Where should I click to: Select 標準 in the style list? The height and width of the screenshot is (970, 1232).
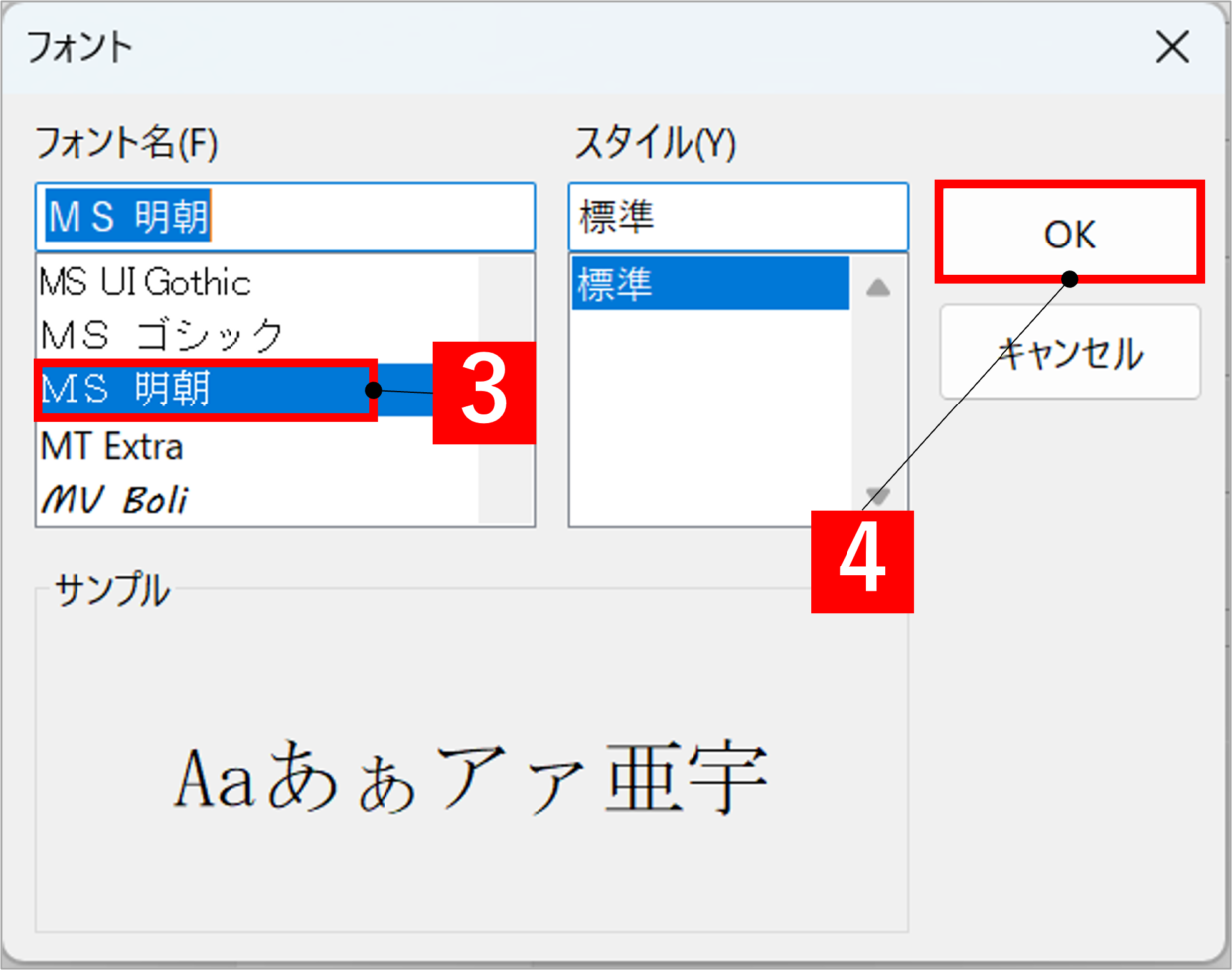click(710, 284)
